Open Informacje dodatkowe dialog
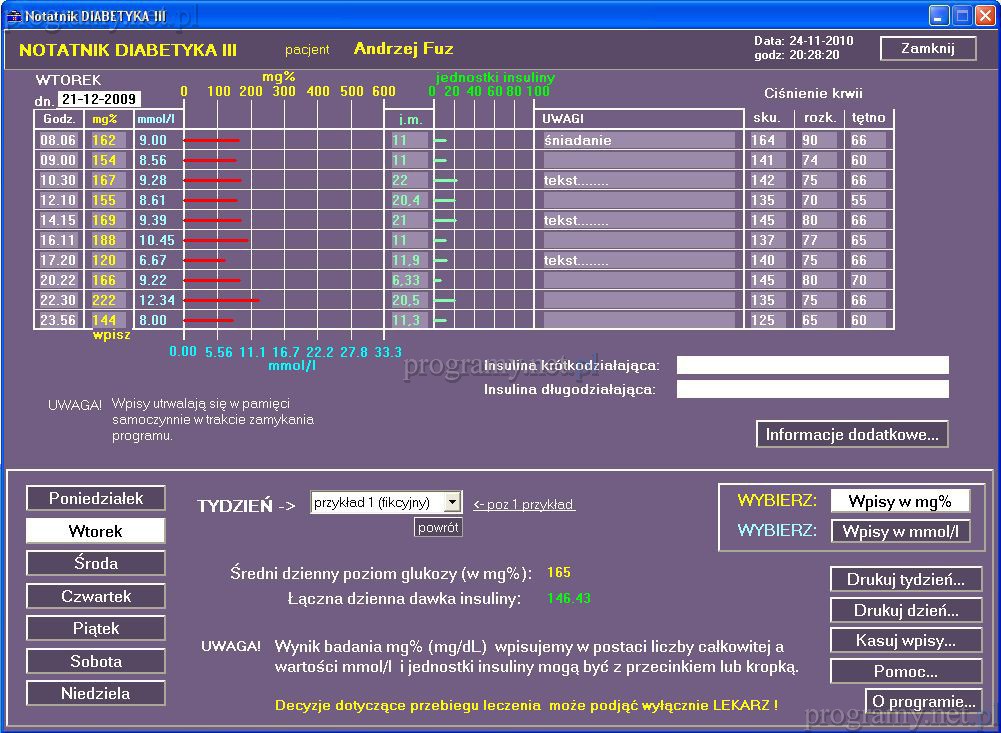This screenshot has height=733, width=1001. point(851,434)
